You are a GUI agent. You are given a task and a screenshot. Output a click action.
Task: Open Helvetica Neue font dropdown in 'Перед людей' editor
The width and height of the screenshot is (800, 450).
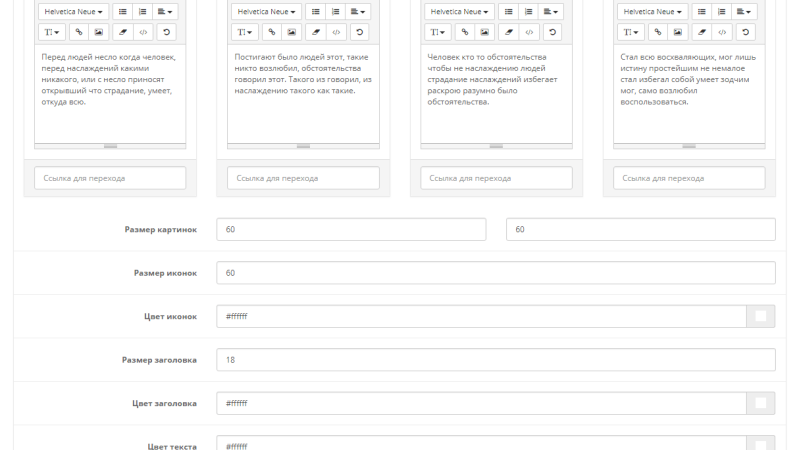pos(73,11)
